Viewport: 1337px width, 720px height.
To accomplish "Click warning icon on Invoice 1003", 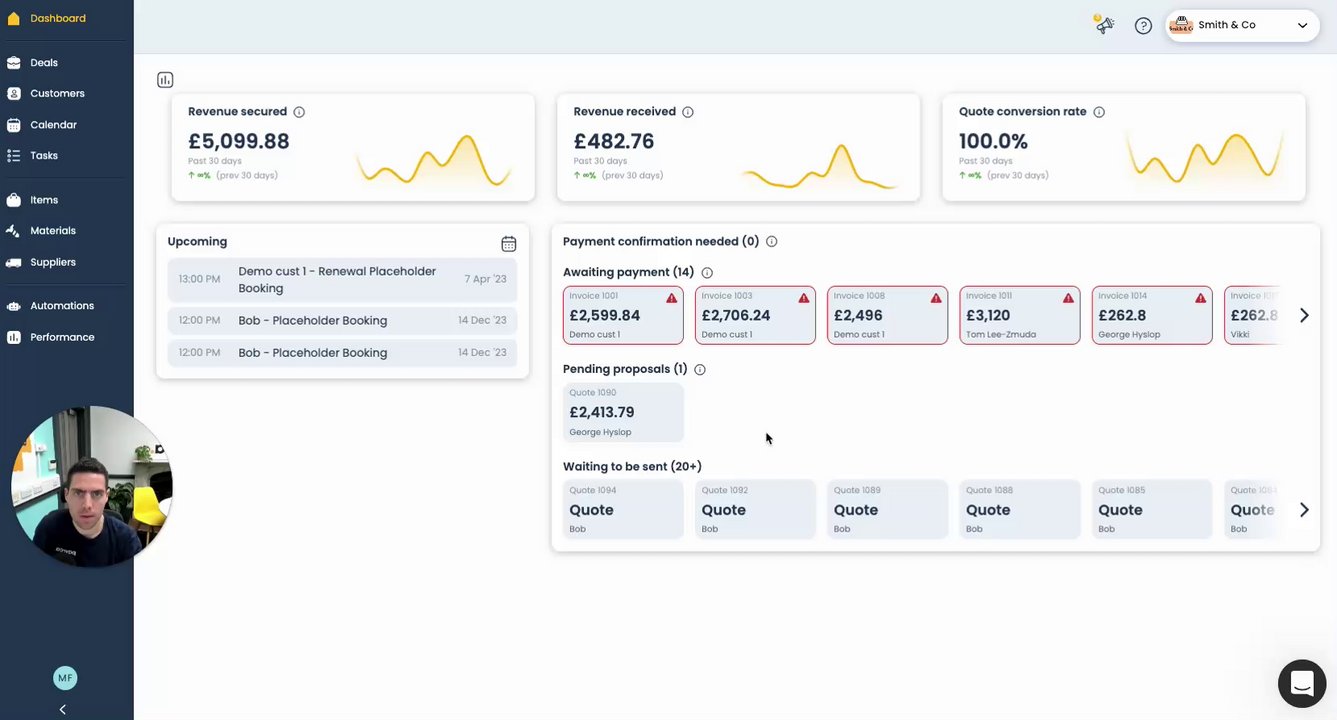I will (x=804, y=298).
